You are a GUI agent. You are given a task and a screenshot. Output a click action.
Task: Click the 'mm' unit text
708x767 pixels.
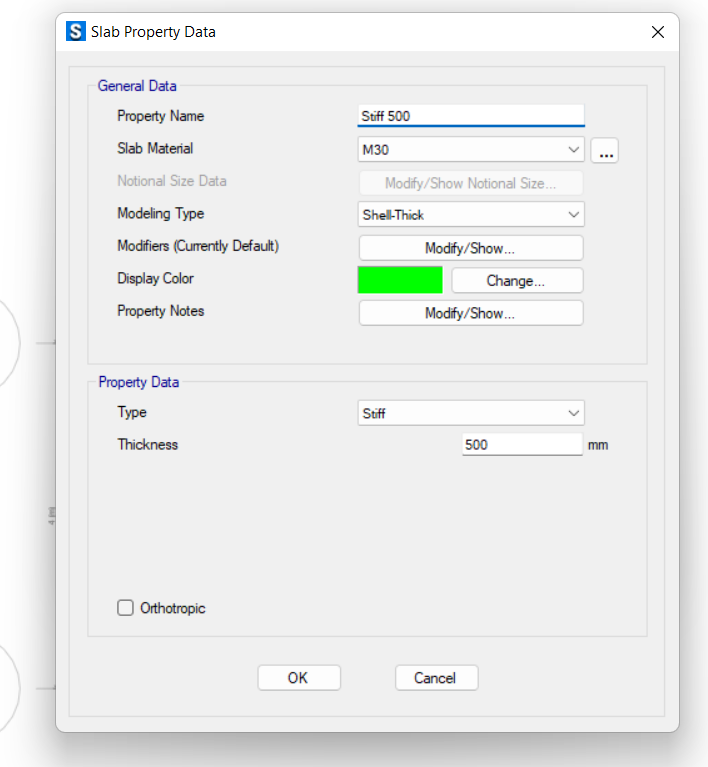(598, 446)
